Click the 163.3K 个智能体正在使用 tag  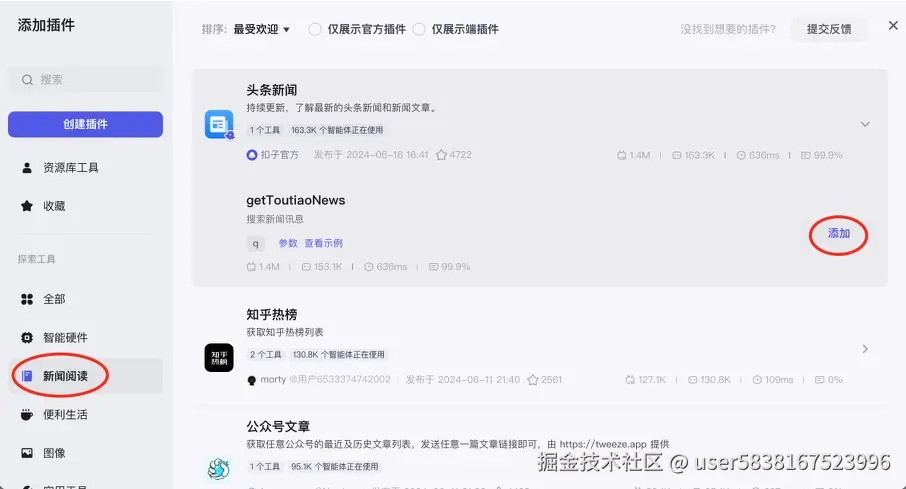[x=337, y=130]
